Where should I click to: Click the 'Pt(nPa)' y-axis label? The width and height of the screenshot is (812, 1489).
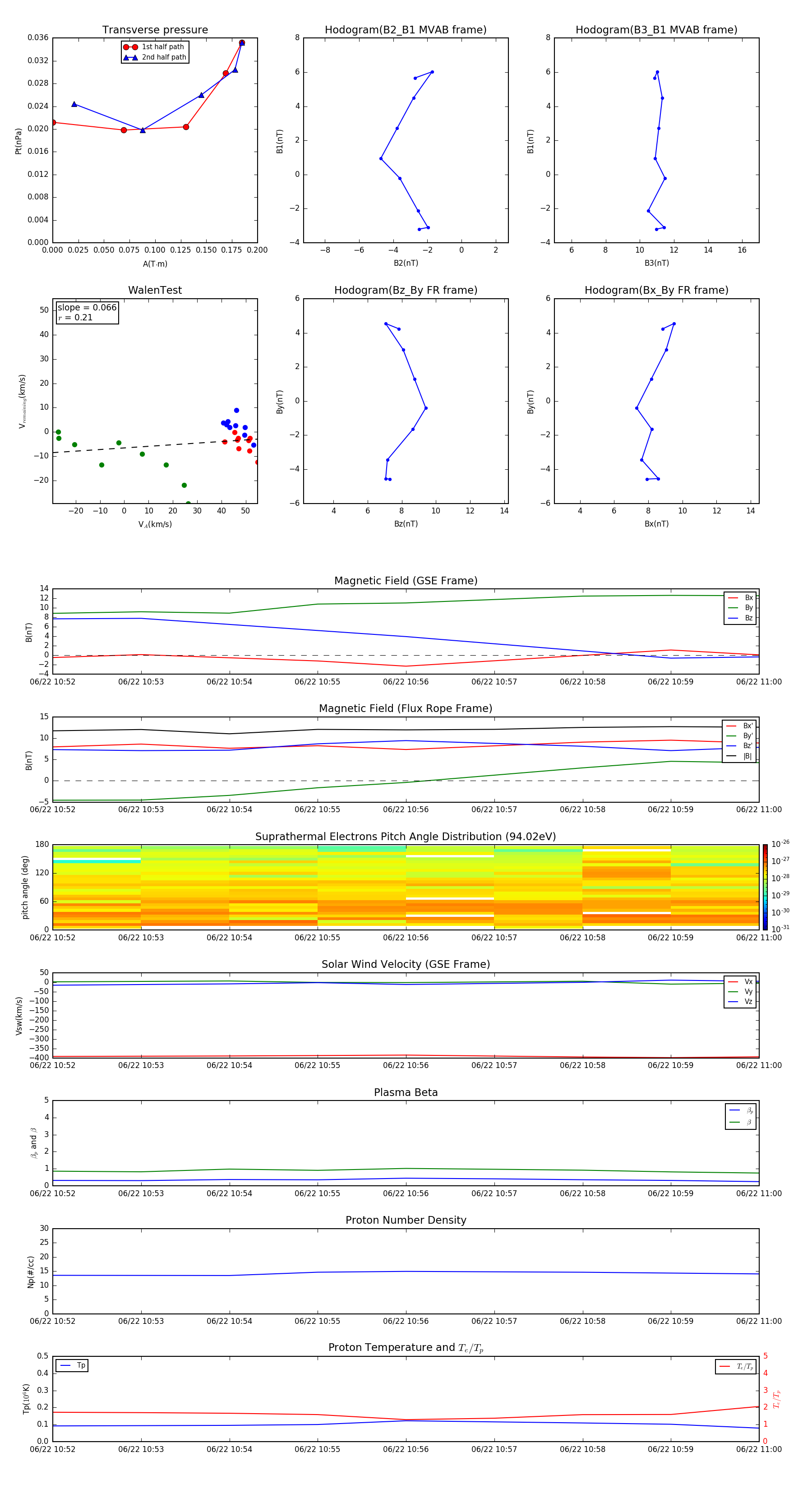(18, 140)
